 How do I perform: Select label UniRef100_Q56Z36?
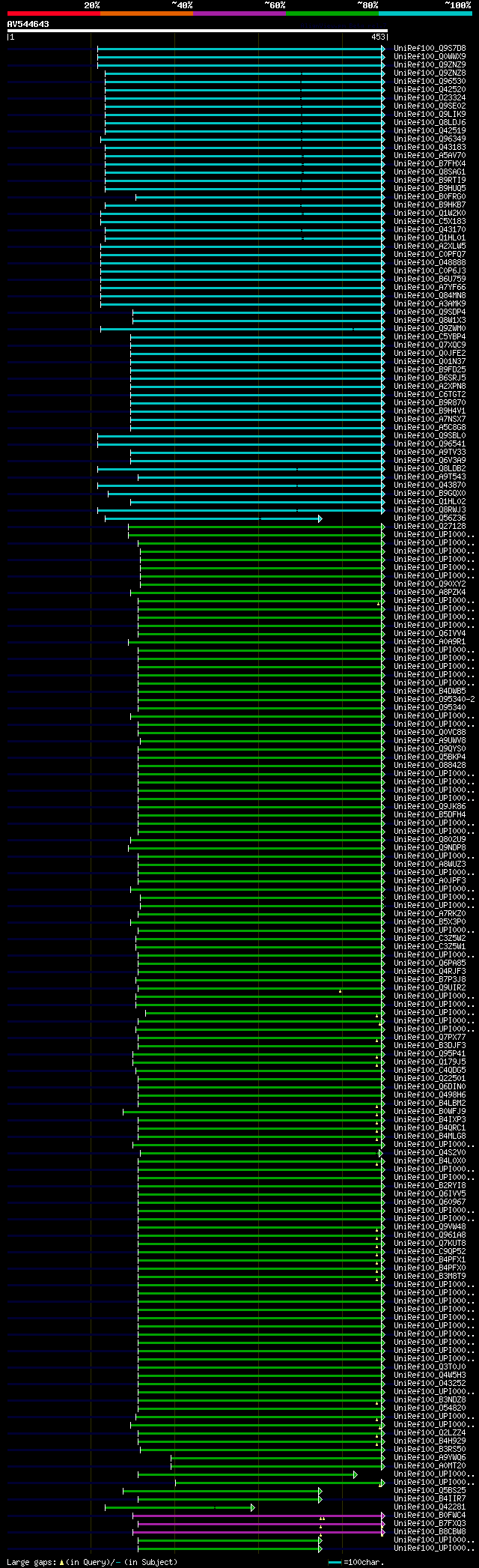click(430, 518)
